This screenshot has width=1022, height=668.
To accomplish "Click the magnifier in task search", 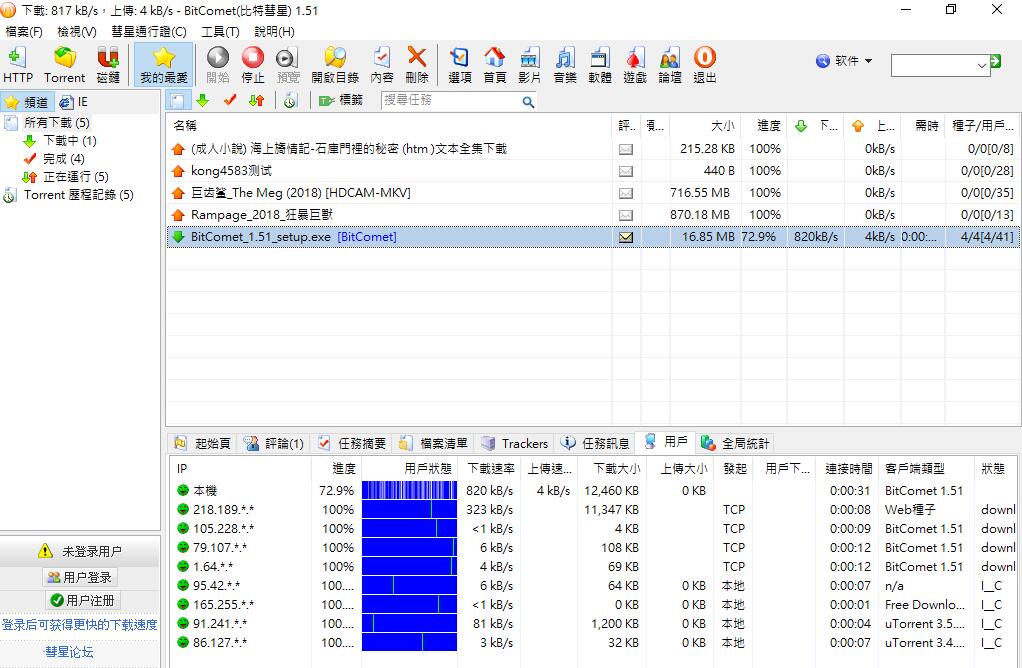I will (x=529, y=101).
